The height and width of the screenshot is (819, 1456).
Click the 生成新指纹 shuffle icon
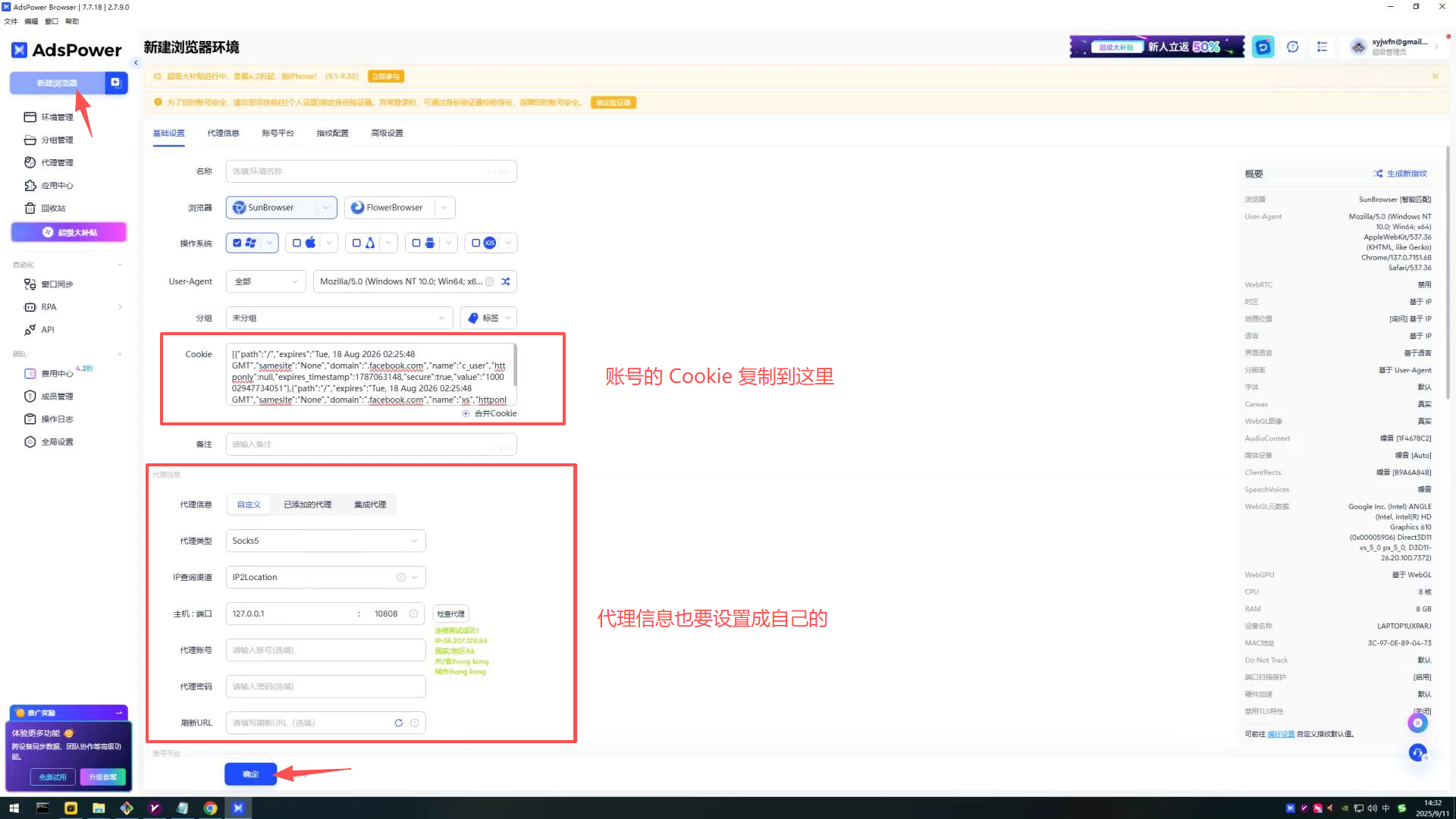coord(1378,174)
